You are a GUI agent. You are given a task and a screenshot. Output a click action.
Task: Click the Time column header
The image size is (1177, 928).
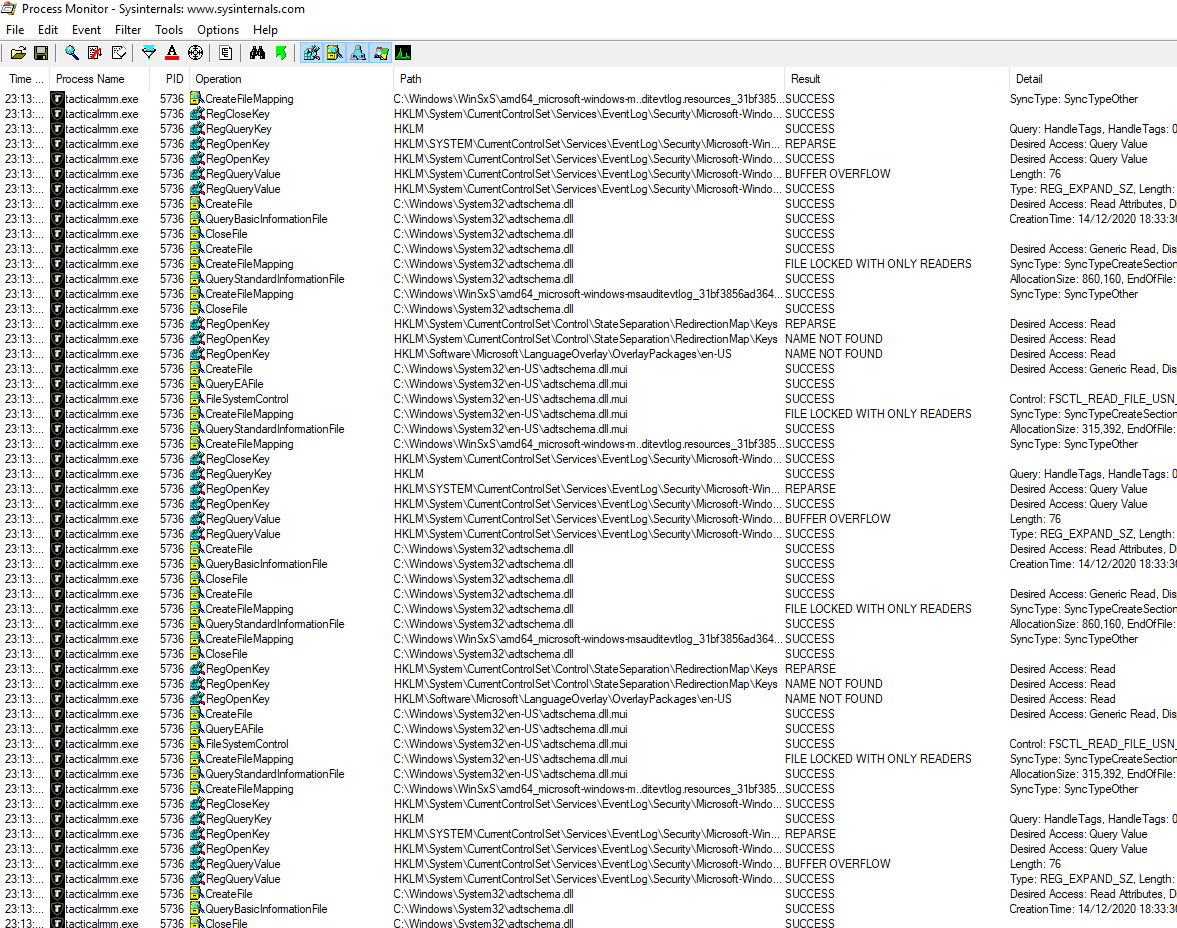(26, 79)
